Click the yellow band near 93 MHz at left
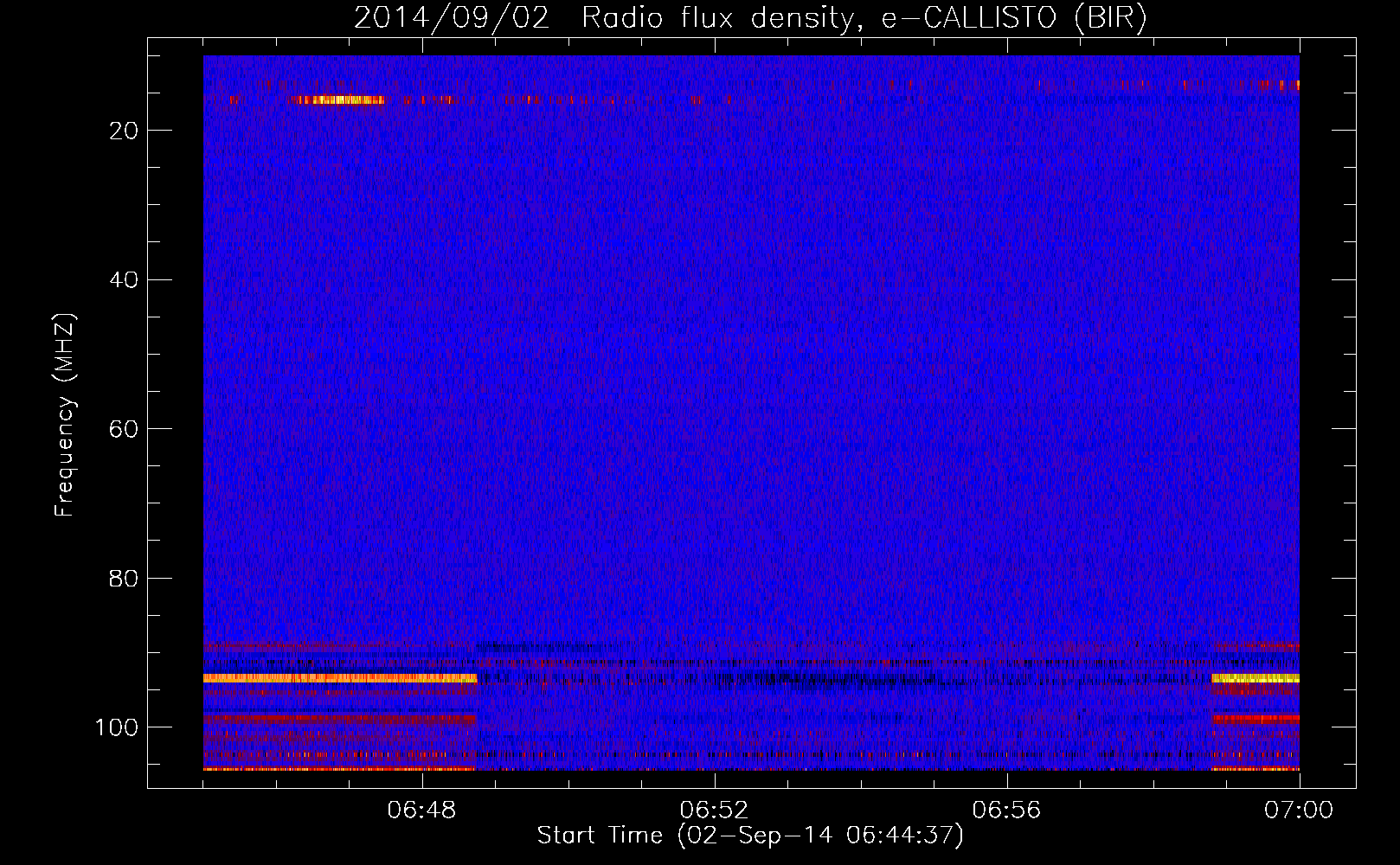 click(340, 678)
